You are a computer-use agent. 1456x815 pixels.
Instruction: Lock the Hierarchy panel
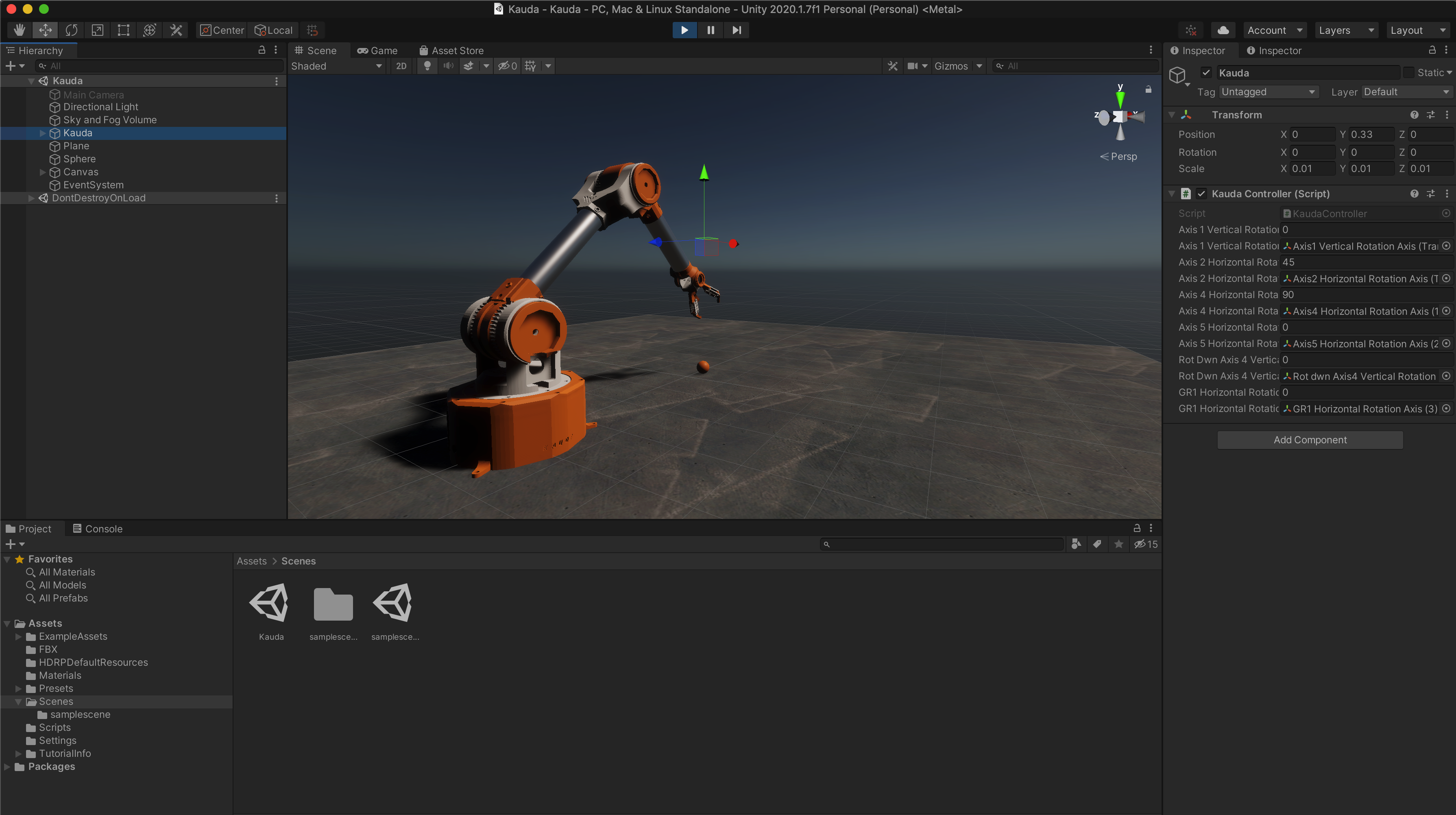(262, 50)
